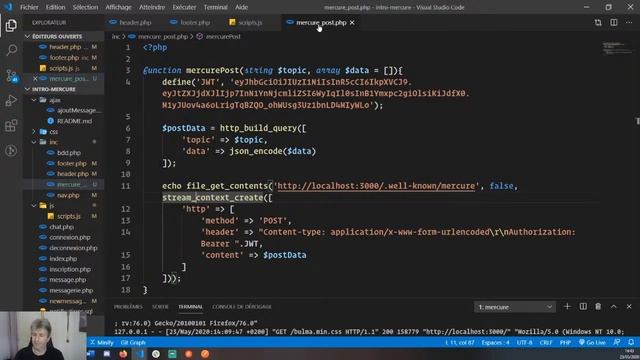Show the Console de débogage tab

[242, 307]
